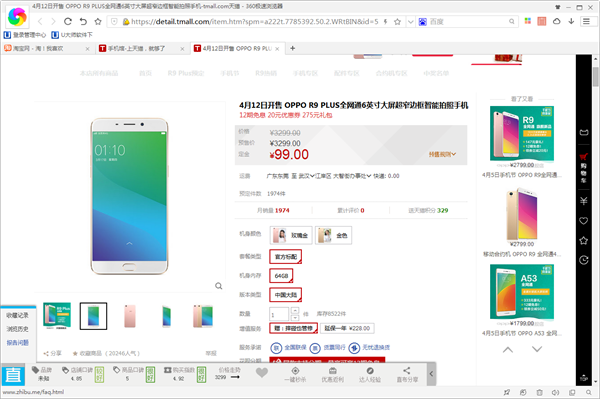This screenshot has width=600, height=399.
Task: Expand the 武汉 delivery city dropdown
Action: (x=307, y=176)
